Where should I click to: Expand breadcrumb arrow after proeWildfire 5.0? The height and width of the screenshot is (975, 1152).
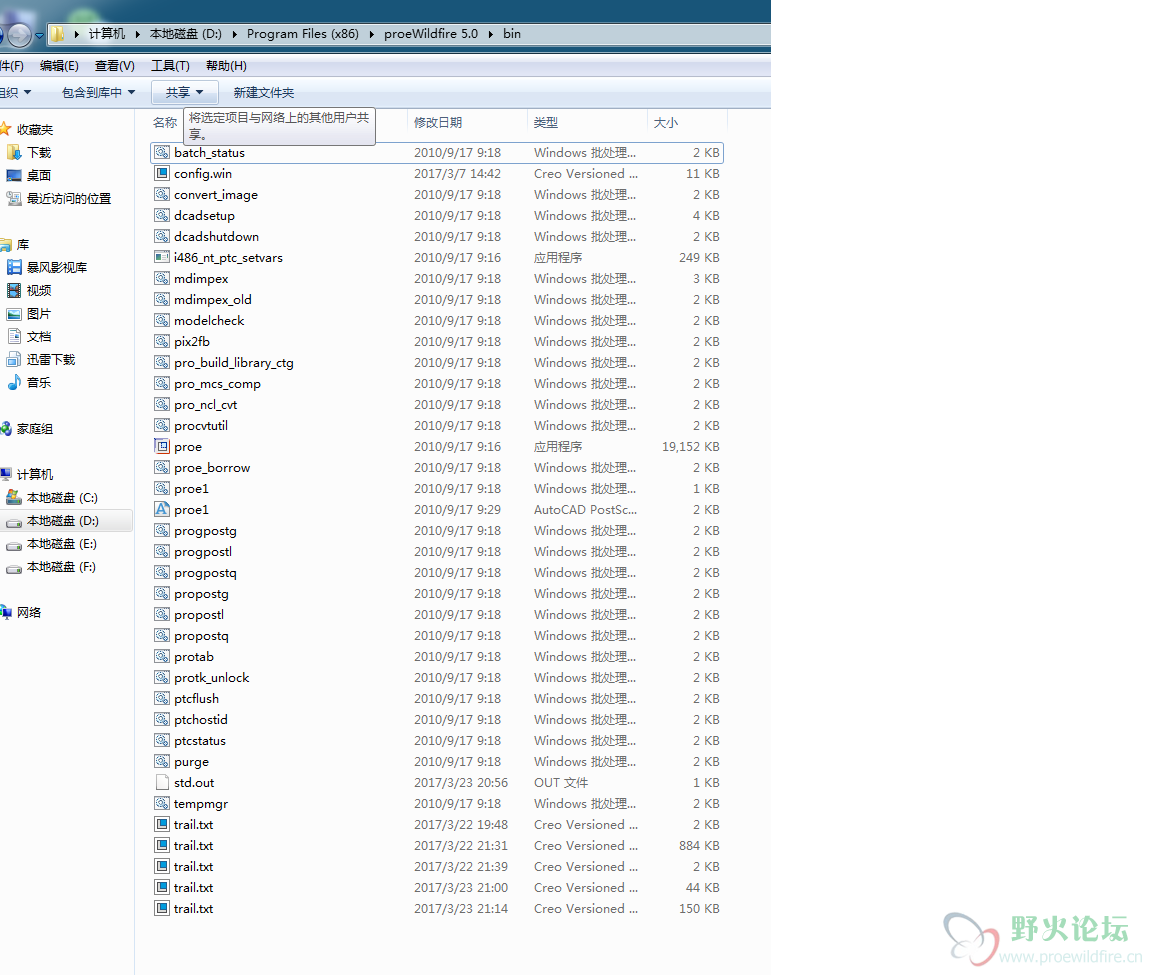point(491,34)
